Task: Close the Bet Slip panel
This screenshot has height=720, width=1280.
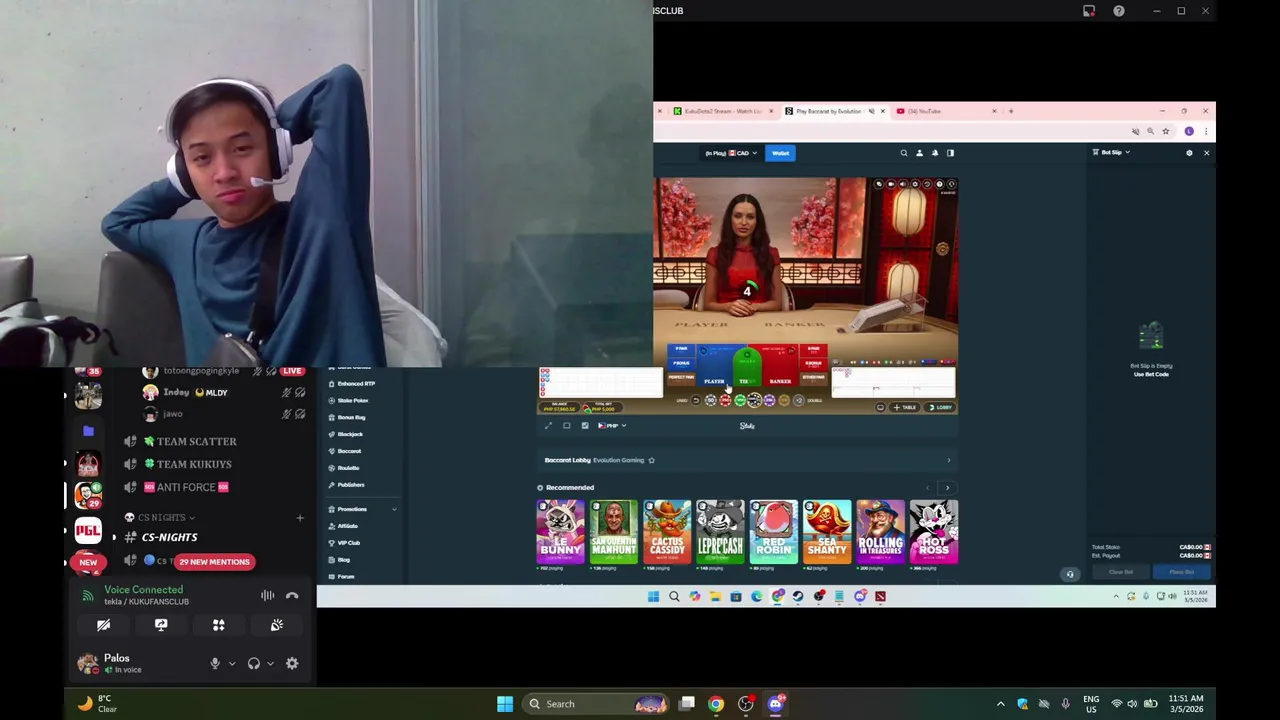Action: coord(1206,153)
